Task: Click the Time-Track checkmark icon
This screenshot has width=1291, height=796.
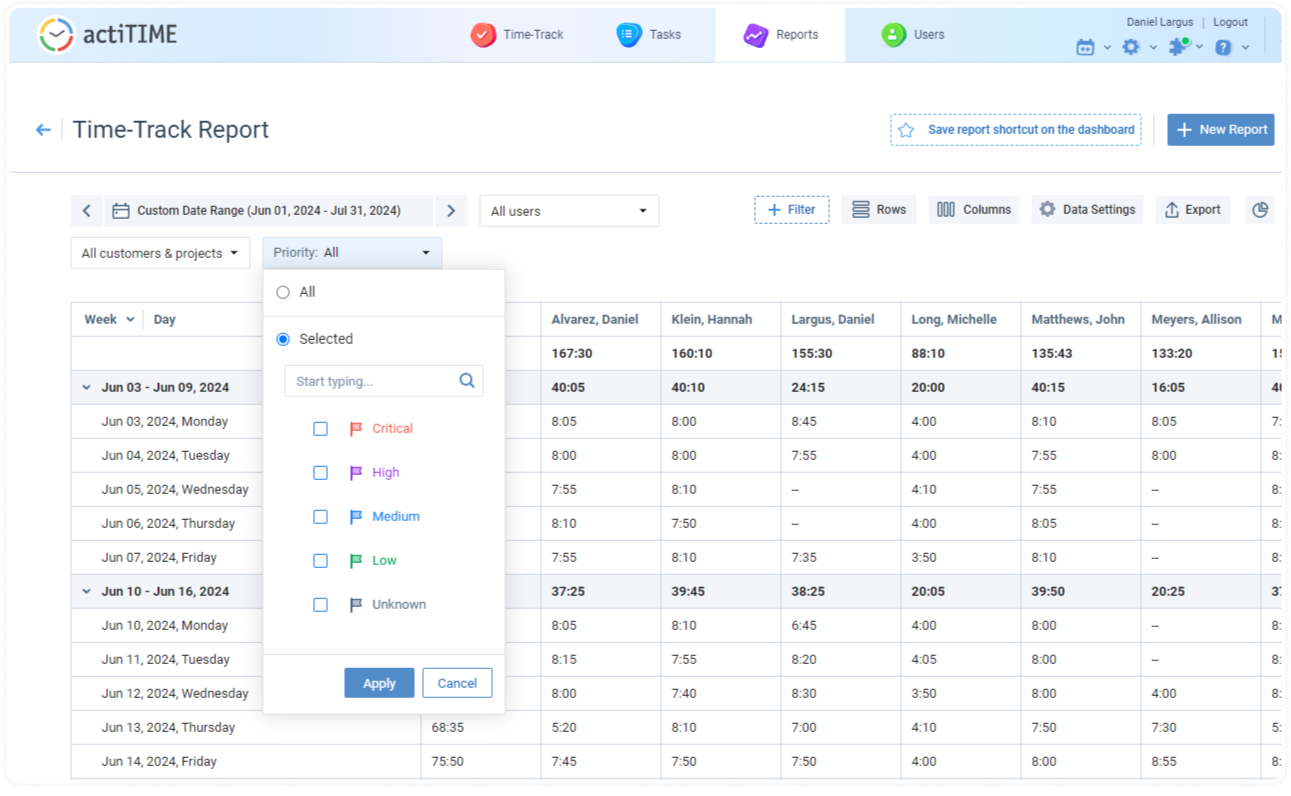Action: point(483,35)
